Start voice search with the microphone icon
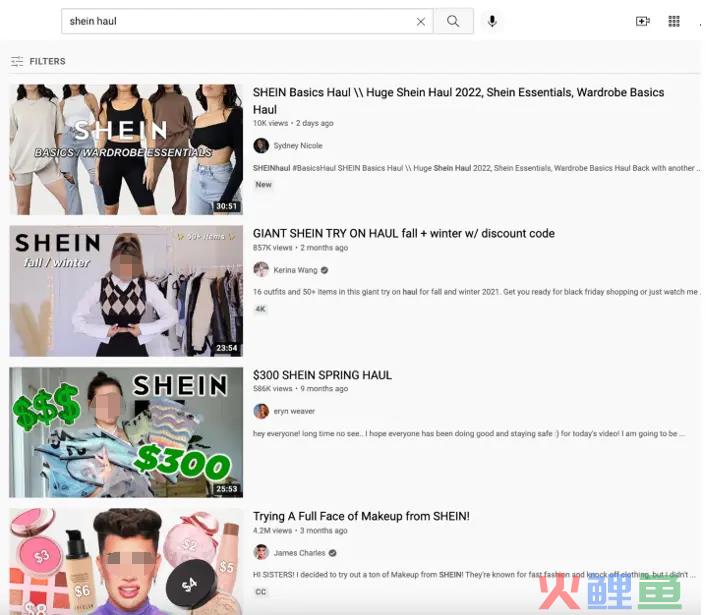 [x=492, y=21]
